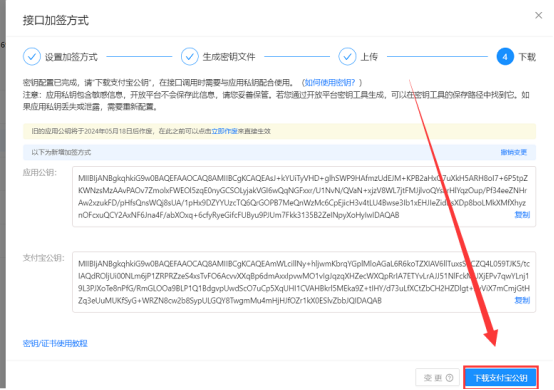Click the 生成密钥文件 step checkmark icon
The image size is (554, 390).
190,57
